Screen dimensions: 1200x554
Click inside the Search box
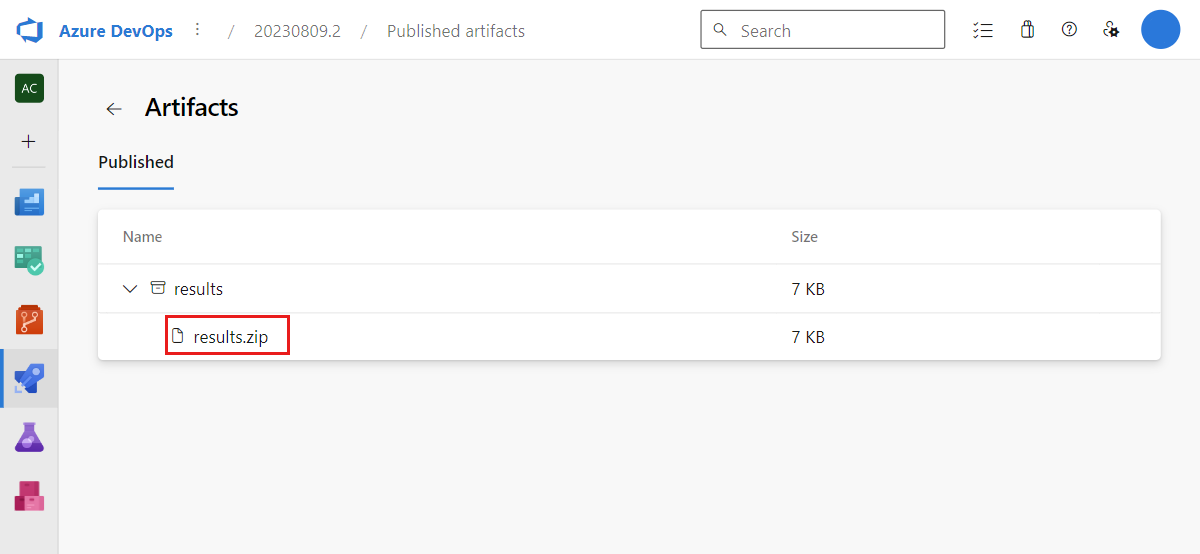click(822, 30)
